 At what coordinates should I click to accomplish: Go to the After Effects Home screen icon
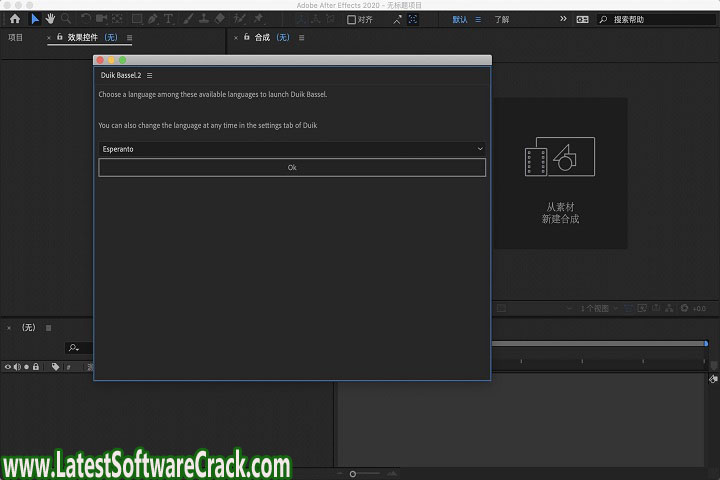click(15, 19)
